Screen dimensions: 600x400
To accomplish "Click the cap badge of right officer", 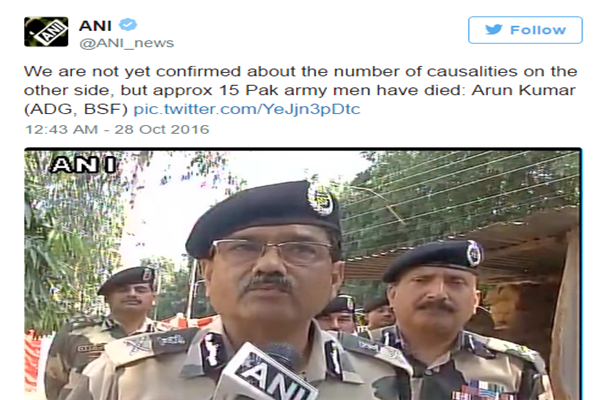I will pos(474,253).
